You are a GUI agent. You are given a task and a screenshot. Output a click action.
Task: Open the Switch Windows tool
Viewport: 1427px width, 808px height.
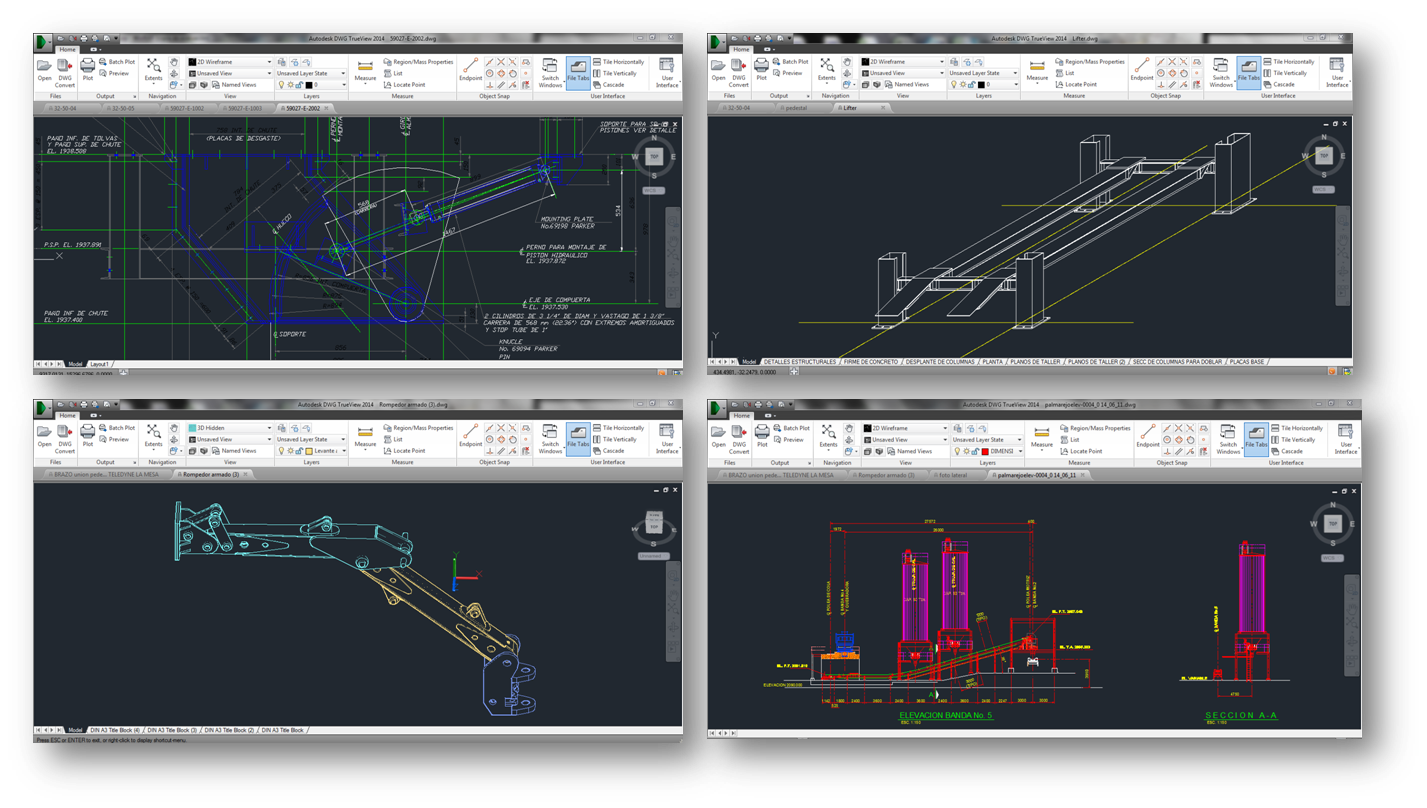(549, 70)
